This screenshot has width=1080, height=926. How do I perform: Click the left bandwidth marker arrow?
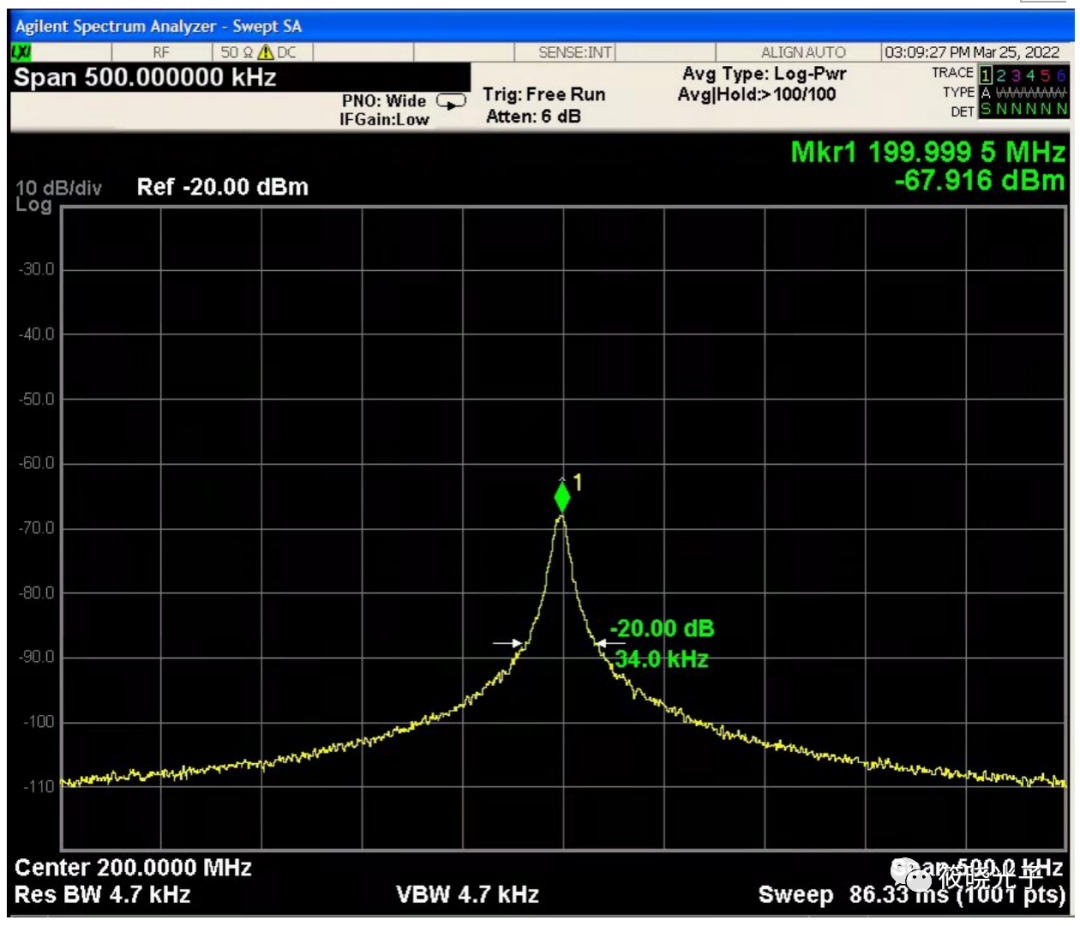(508, 643)
